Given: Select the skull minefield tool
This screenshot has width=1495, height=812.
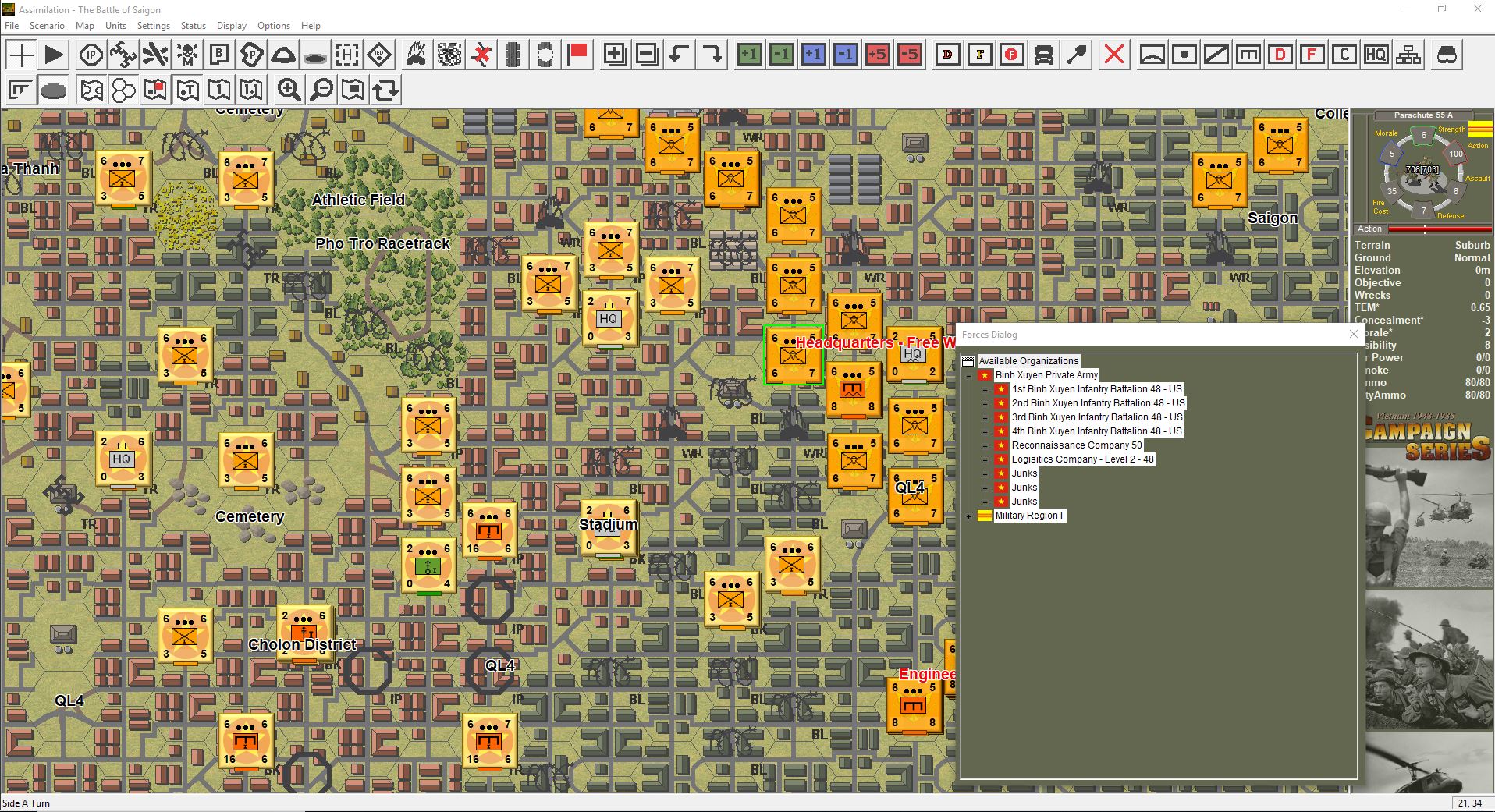Looking at the screenshot, I should [x=187, y=55].
